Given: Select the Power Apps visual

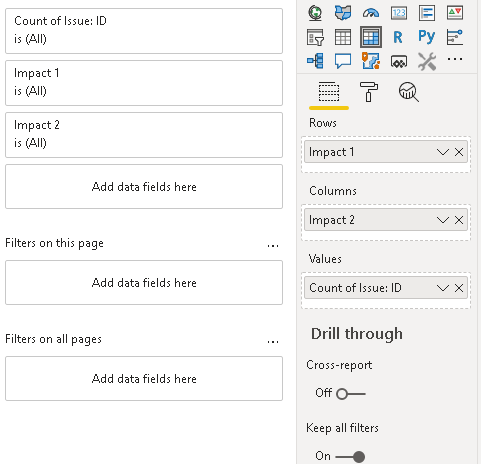Looking at the screenshot, I should click(x=399, y=62).
